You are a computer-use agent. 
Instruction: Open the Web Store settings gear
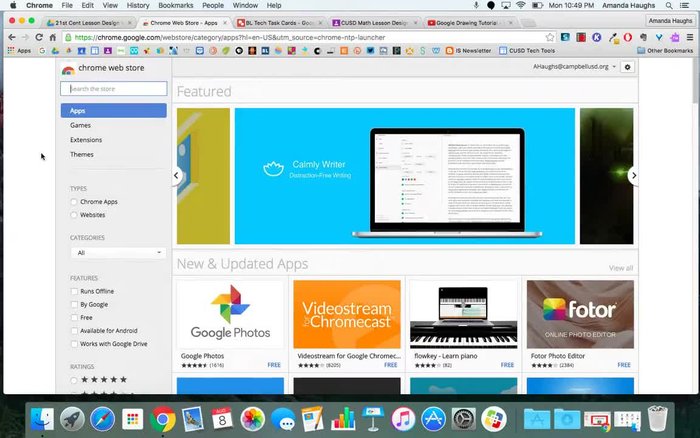point(628,67)
